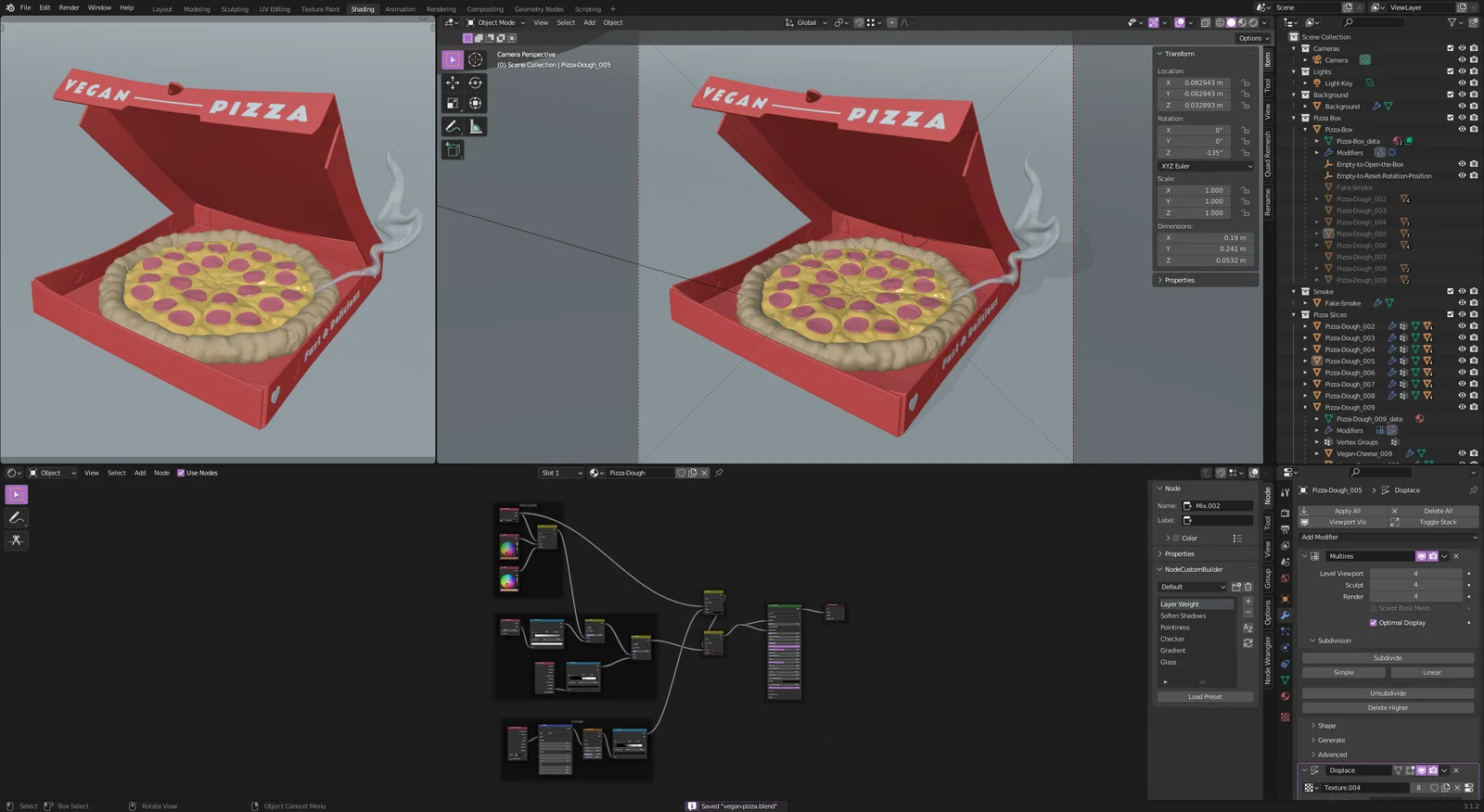
Task: Click the Unsubdivide button
Action: (x=1388, y=693)
